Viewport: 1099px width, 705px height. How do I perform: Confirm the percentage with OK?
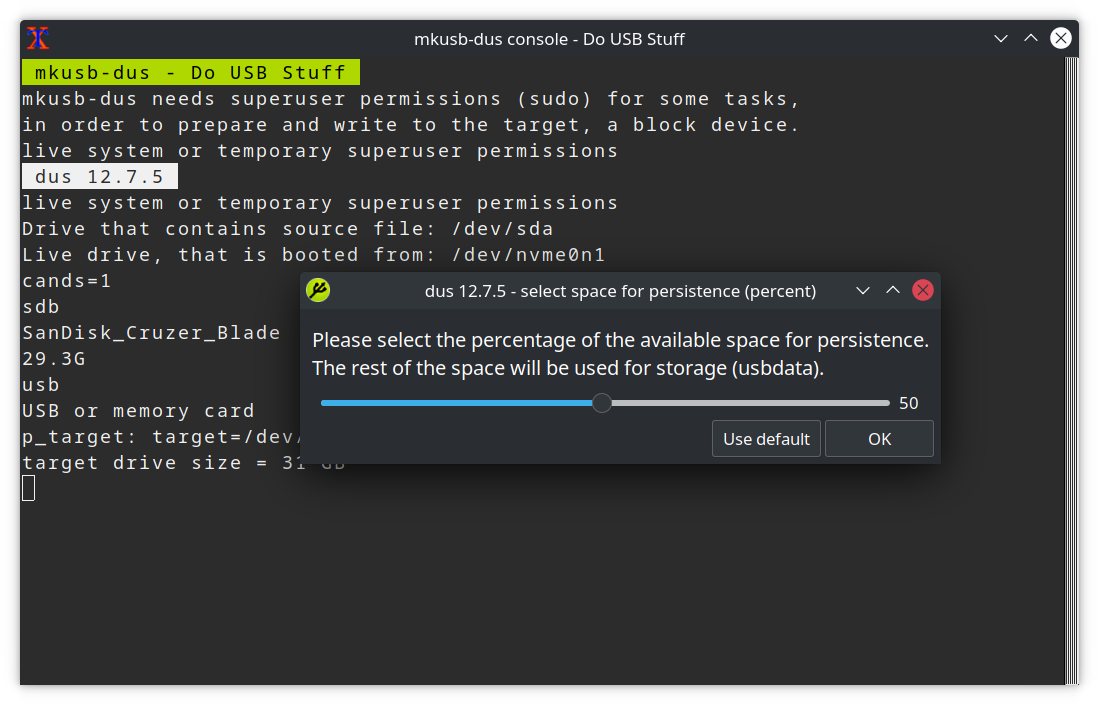pos(879,439)
